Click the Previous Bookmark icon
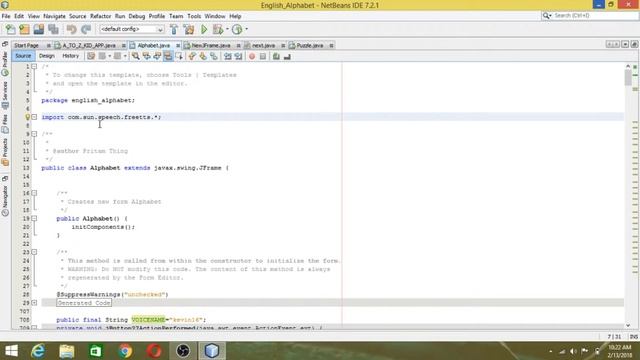The width and height of the screenshot is (640, 360). (x=192, y=56)
